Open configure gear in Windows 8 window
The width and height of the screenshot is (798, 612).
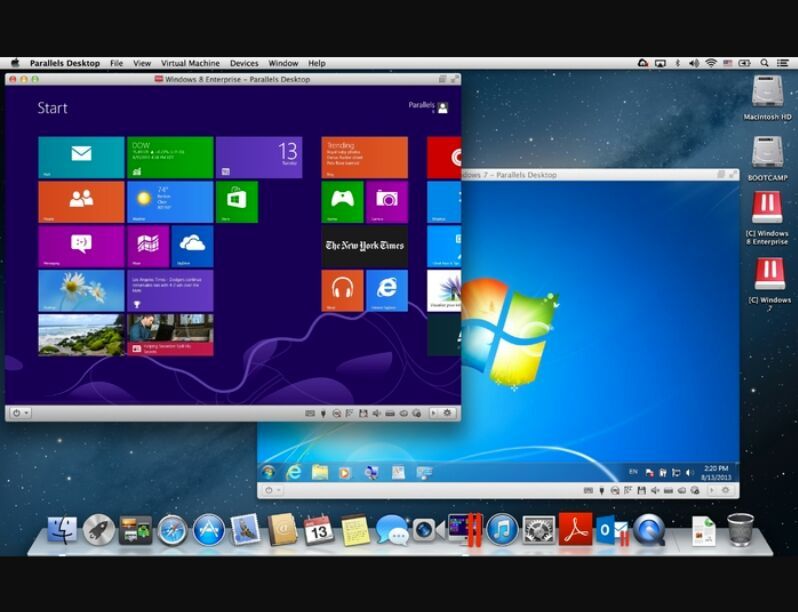(x=447, y=413)
